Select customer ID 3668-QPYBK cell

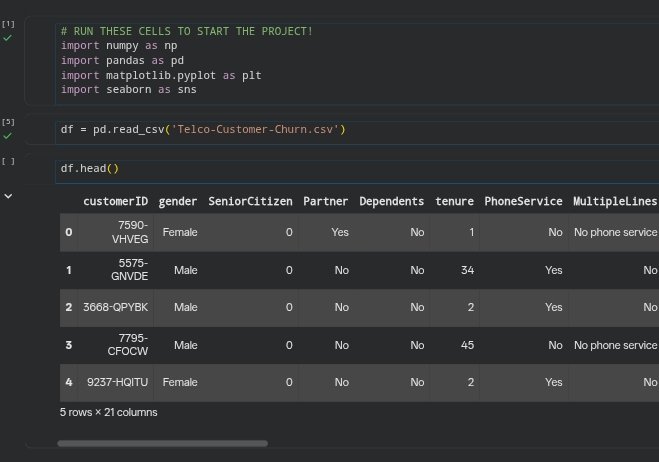point(116,307)
